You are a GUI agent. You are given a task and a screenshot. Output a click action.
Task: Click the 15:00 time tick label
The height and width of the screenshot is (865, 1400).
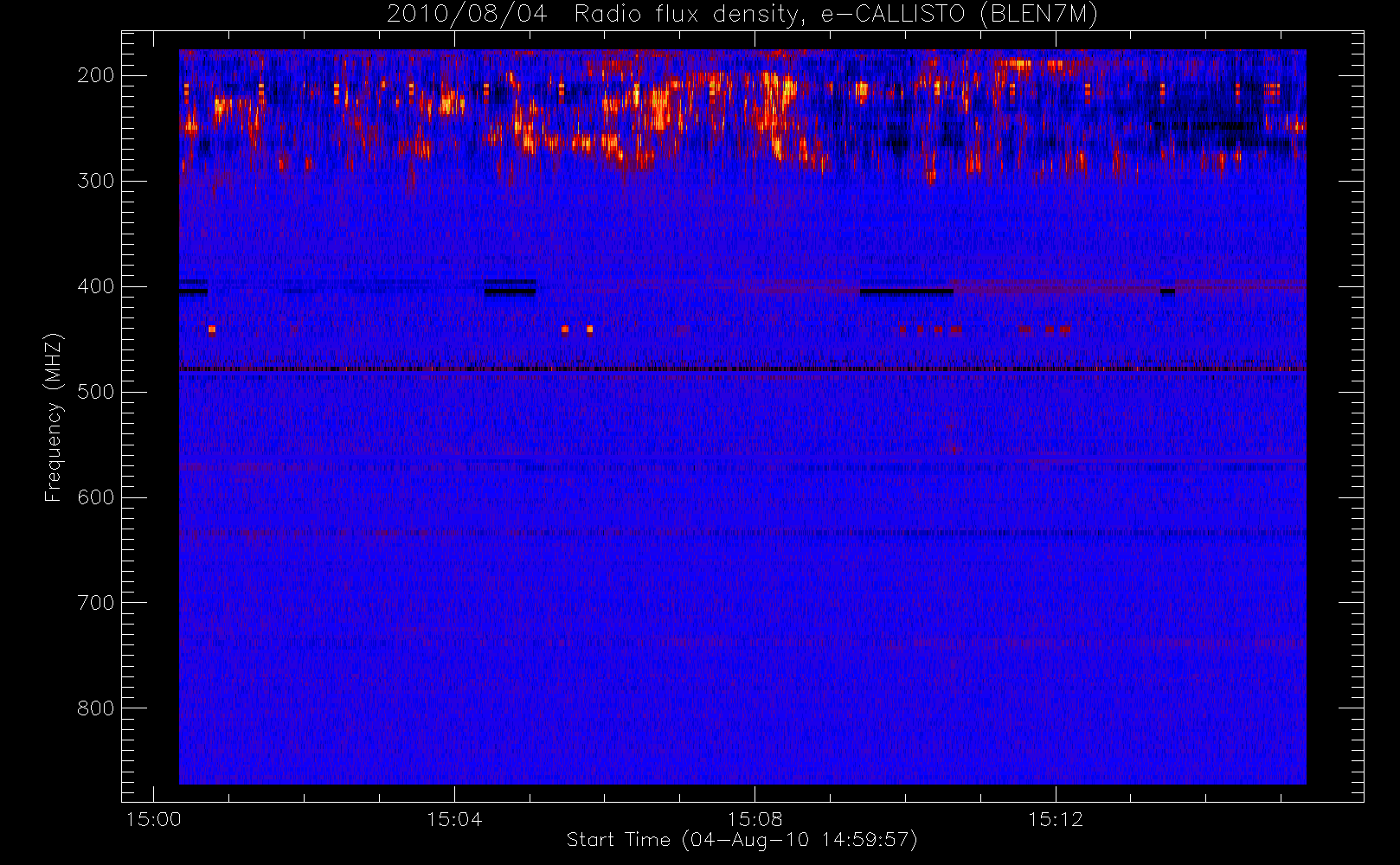(x=154, y=819)
